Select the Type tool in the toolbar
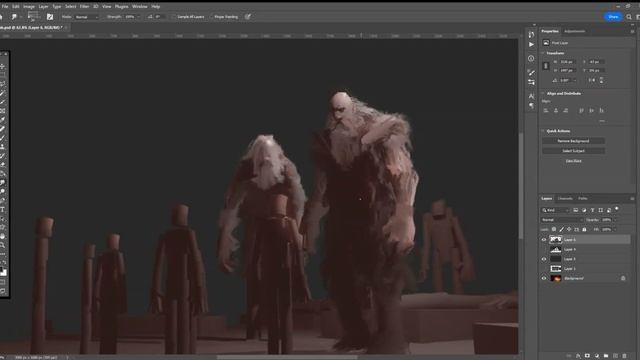The width and height of the screenshot is (640, 360). pos(2,209)
